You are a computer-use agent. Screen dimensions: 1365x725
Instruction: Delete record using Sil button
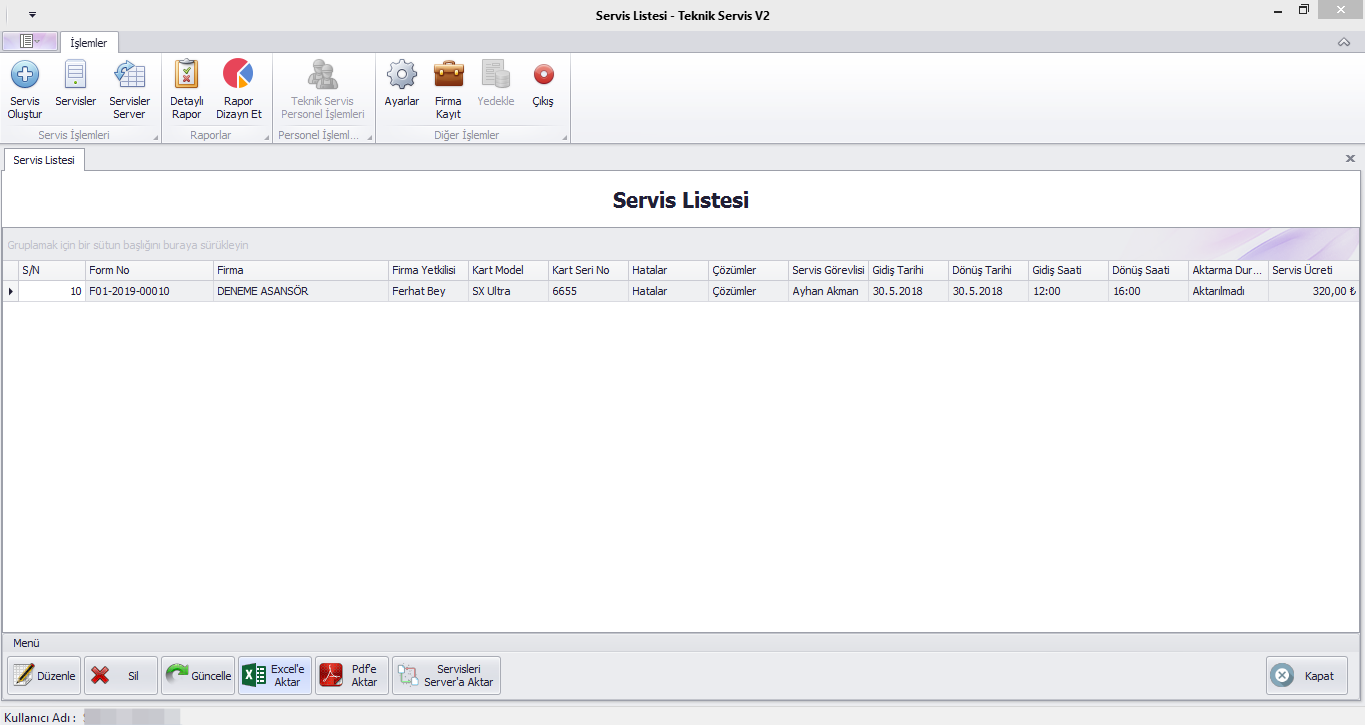coord(120,676)
